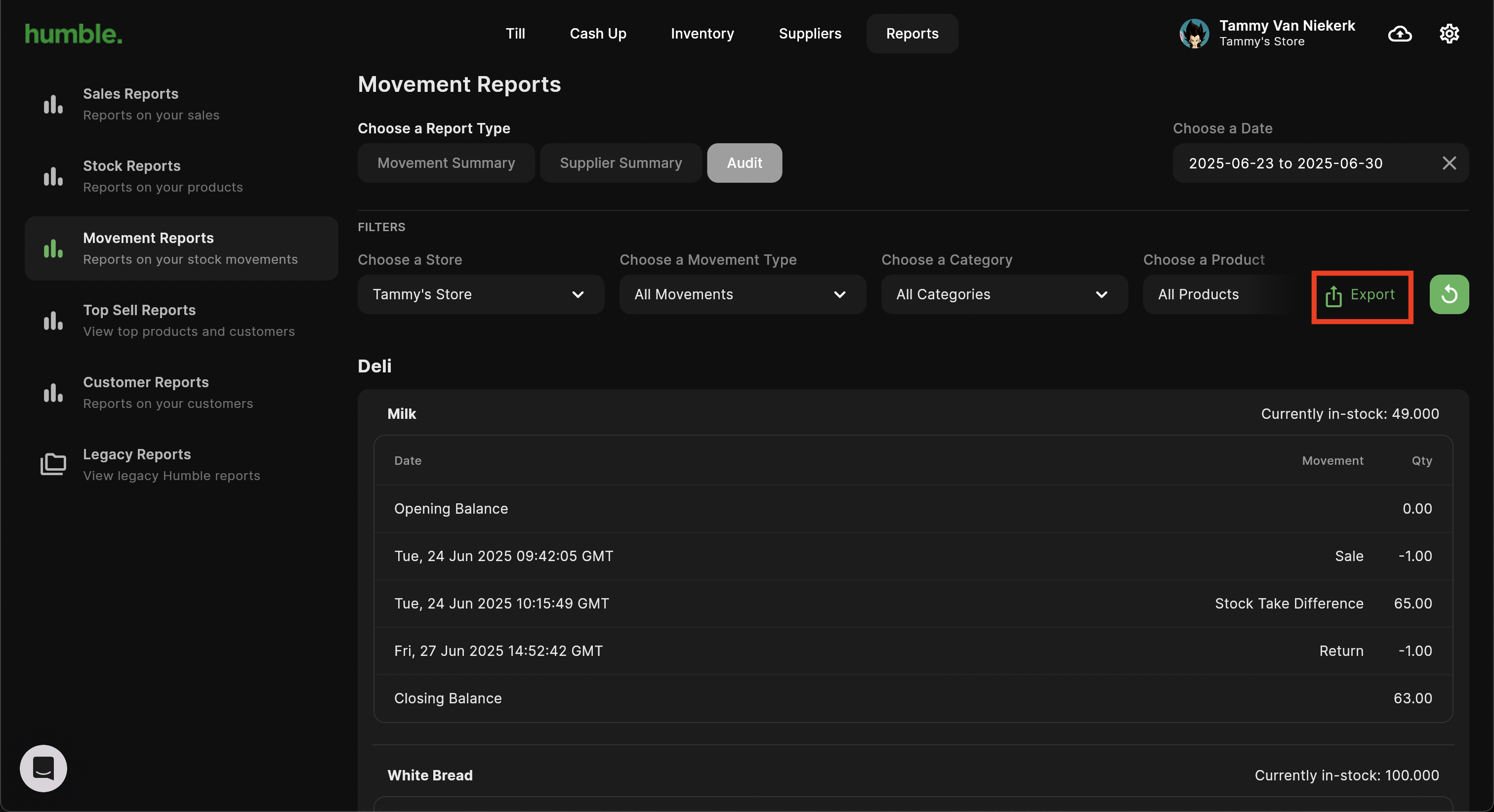Clear the selected date range

coord(1449,163)
